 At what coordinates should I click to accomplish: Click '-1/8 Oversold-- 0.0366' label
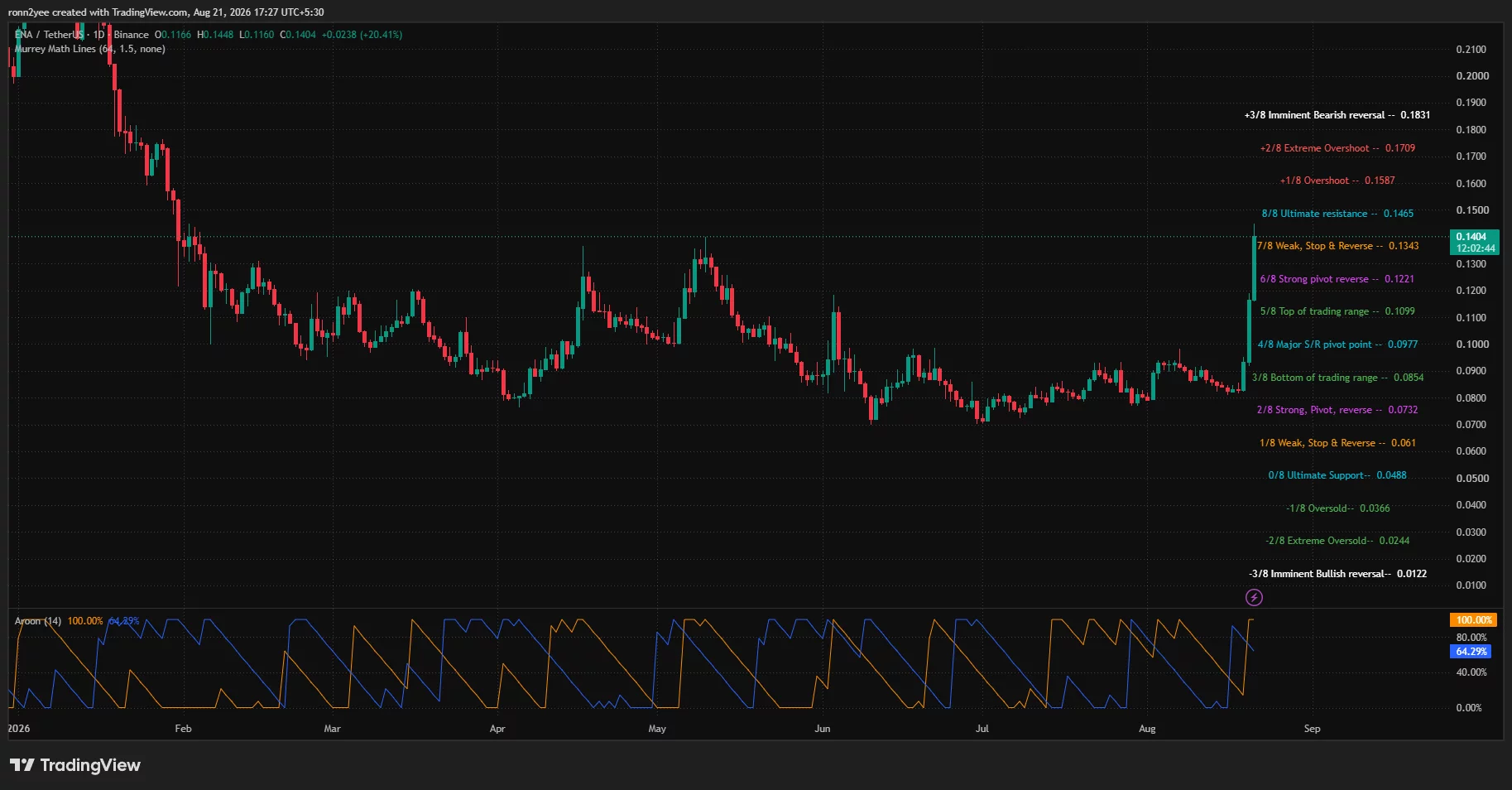coord(1338,508)
